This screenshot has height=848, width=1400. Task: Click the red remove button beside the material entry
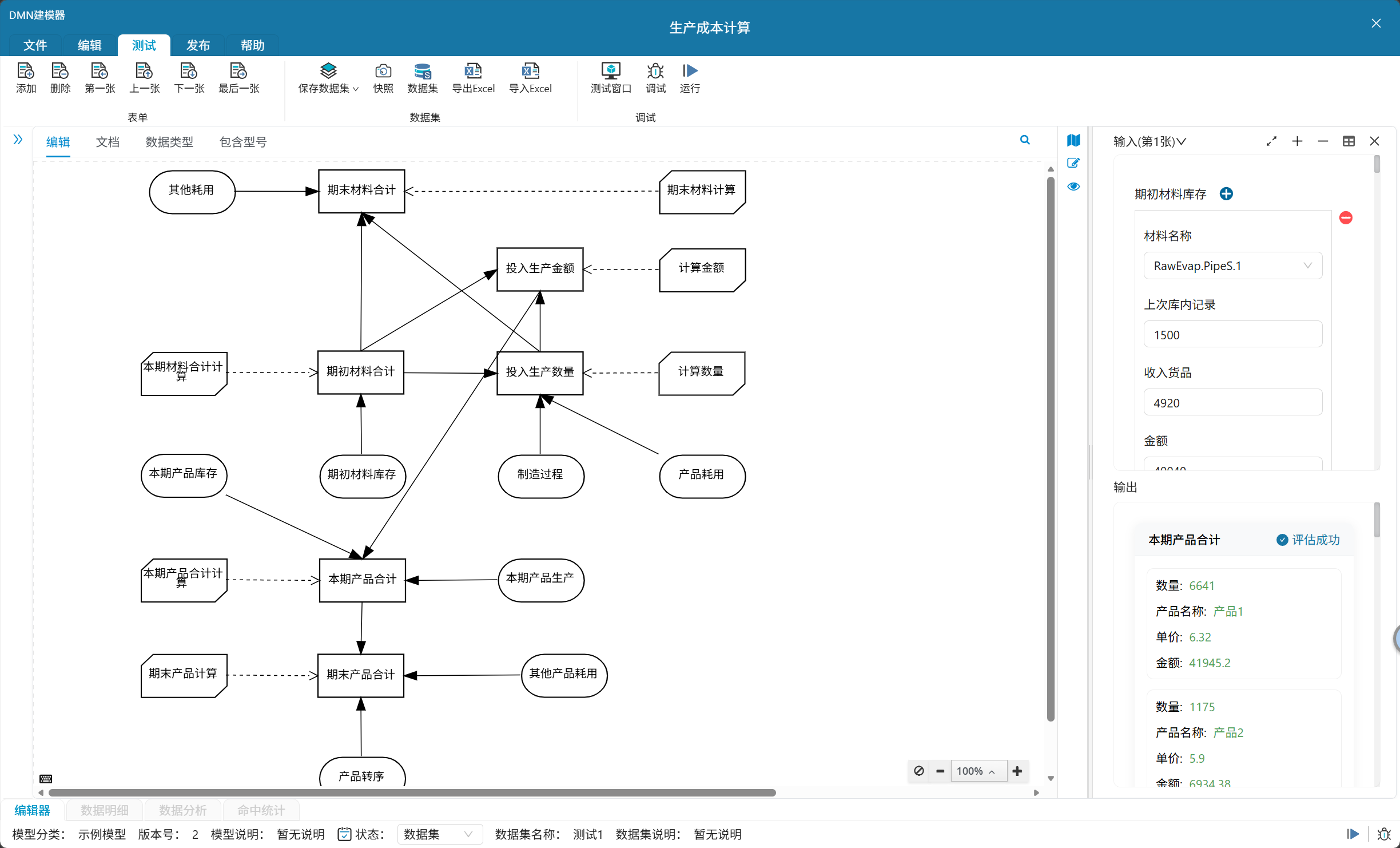click(x=1346, y=218)
